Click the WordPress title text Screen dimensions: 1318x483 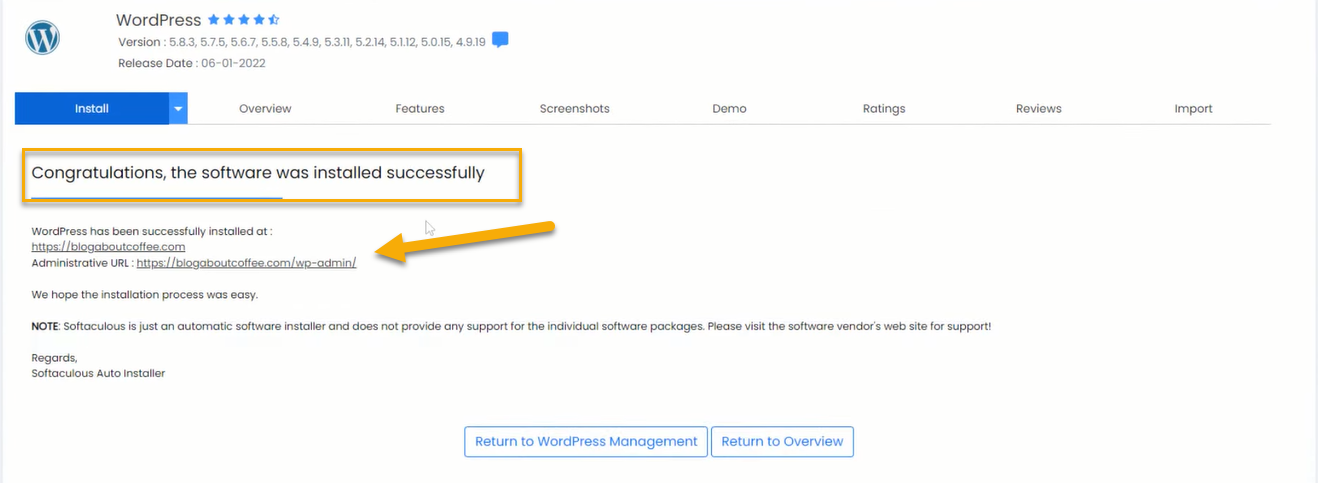click(158, 20)
